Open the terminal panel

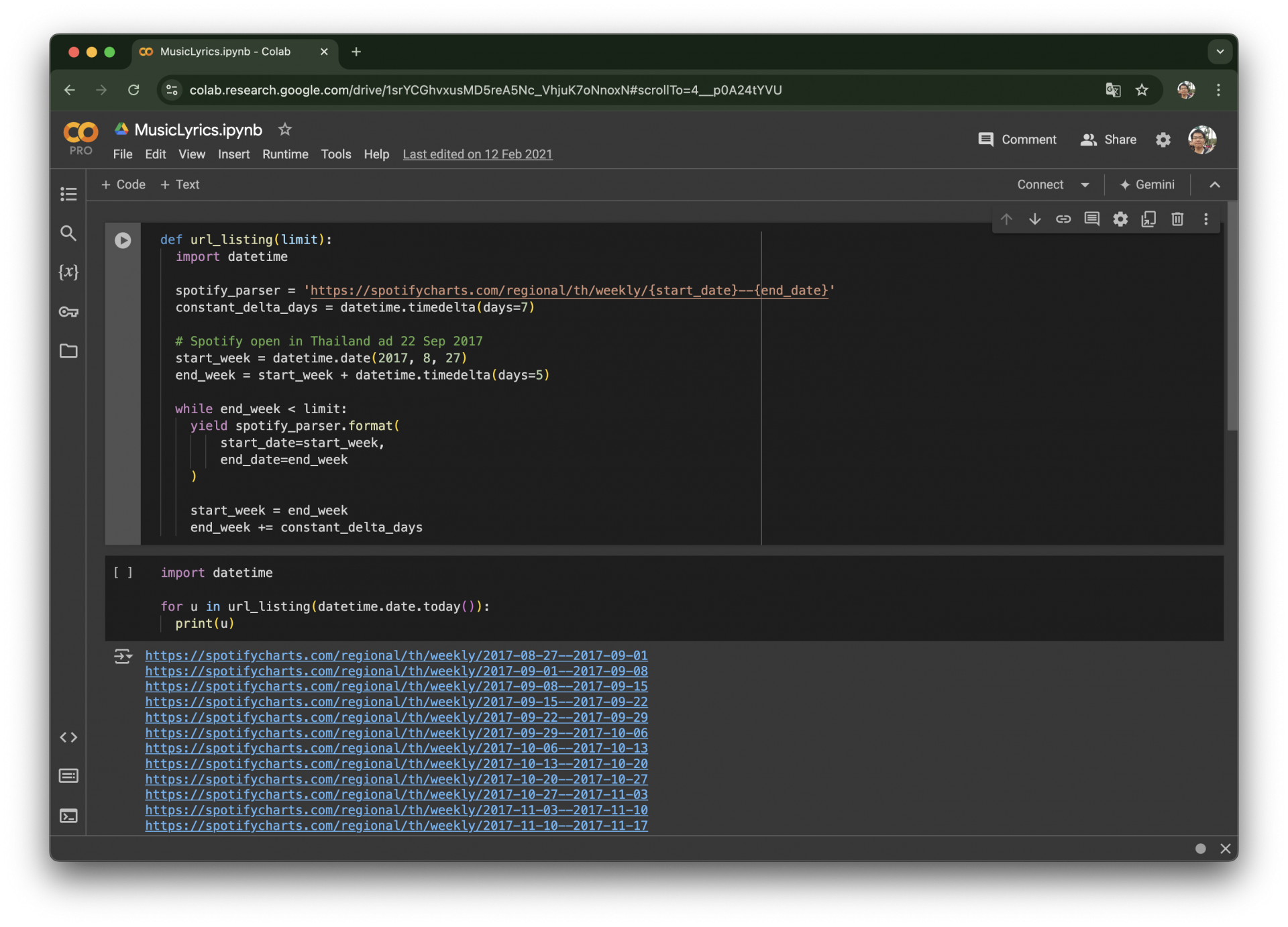[x=68, y=816]
